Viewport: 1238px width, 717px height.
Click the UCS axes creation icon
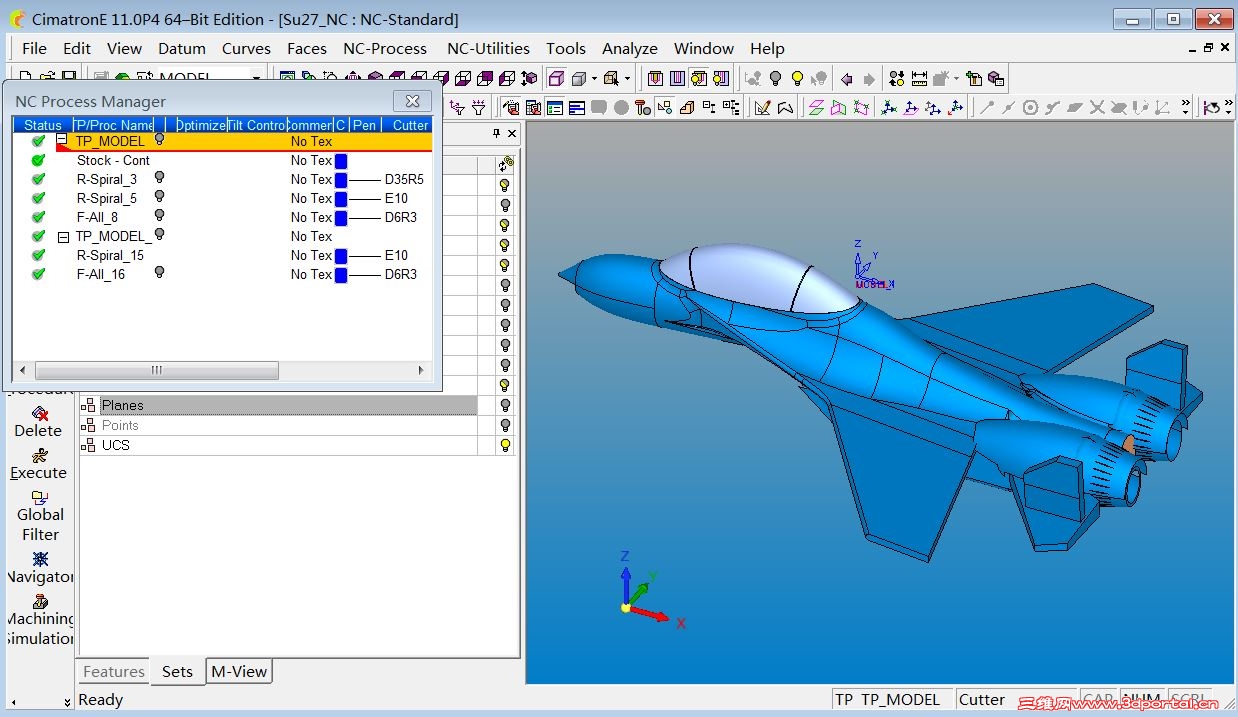pos(888,107)
